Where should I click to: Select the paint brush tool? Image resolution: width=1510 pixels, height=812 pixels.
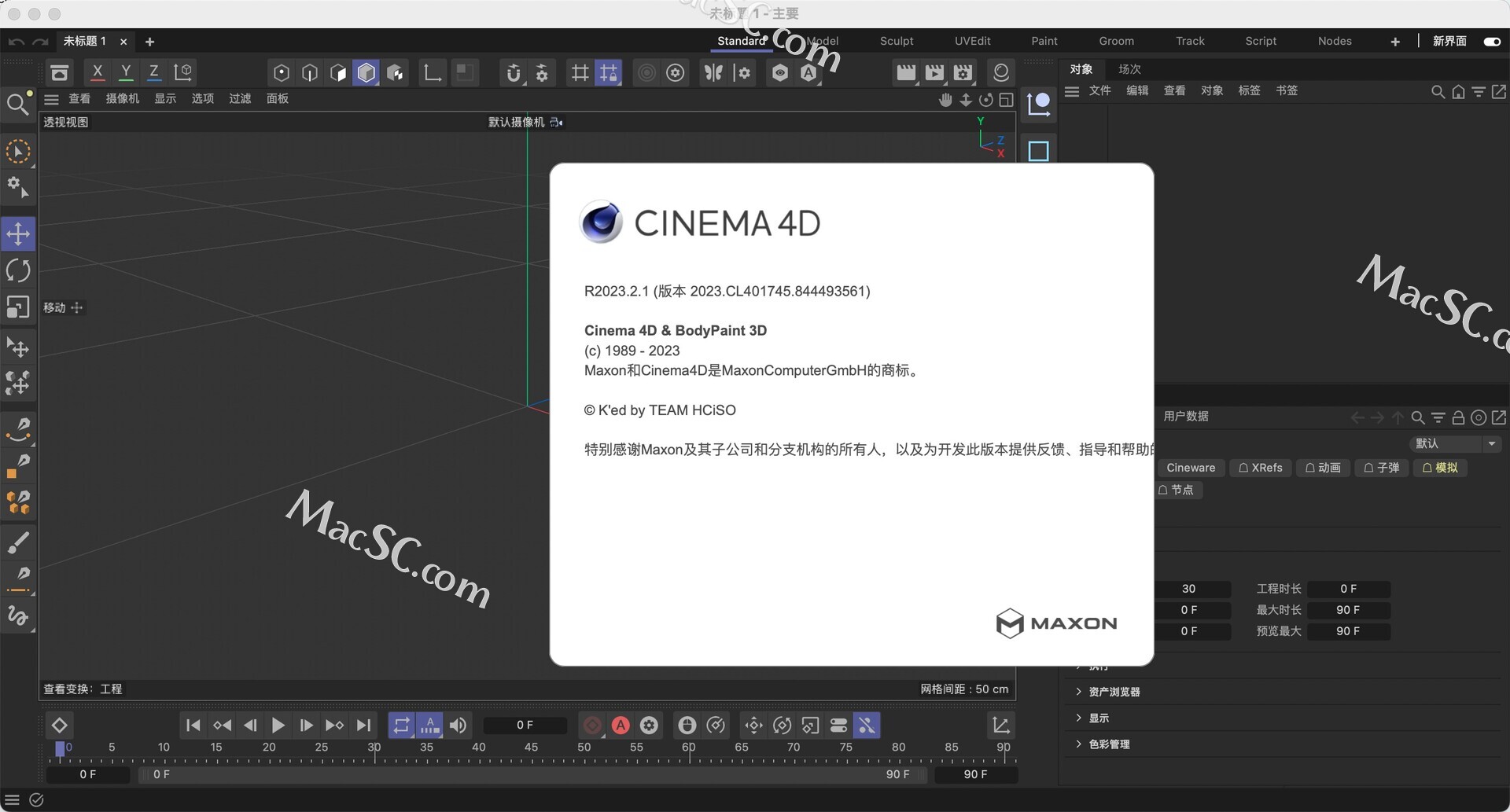point(18,541)
